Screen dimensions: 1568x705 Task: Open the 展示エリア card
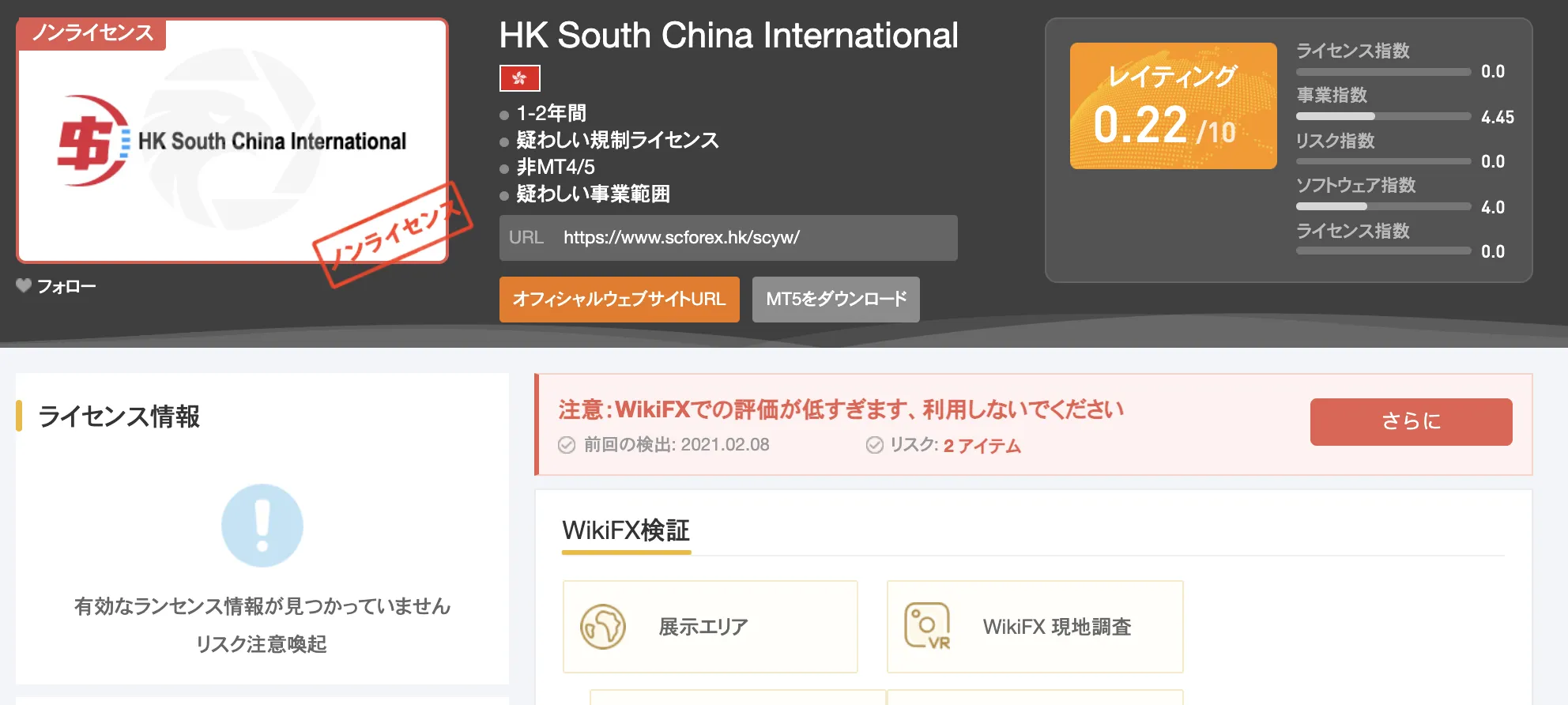click(710, 627)
